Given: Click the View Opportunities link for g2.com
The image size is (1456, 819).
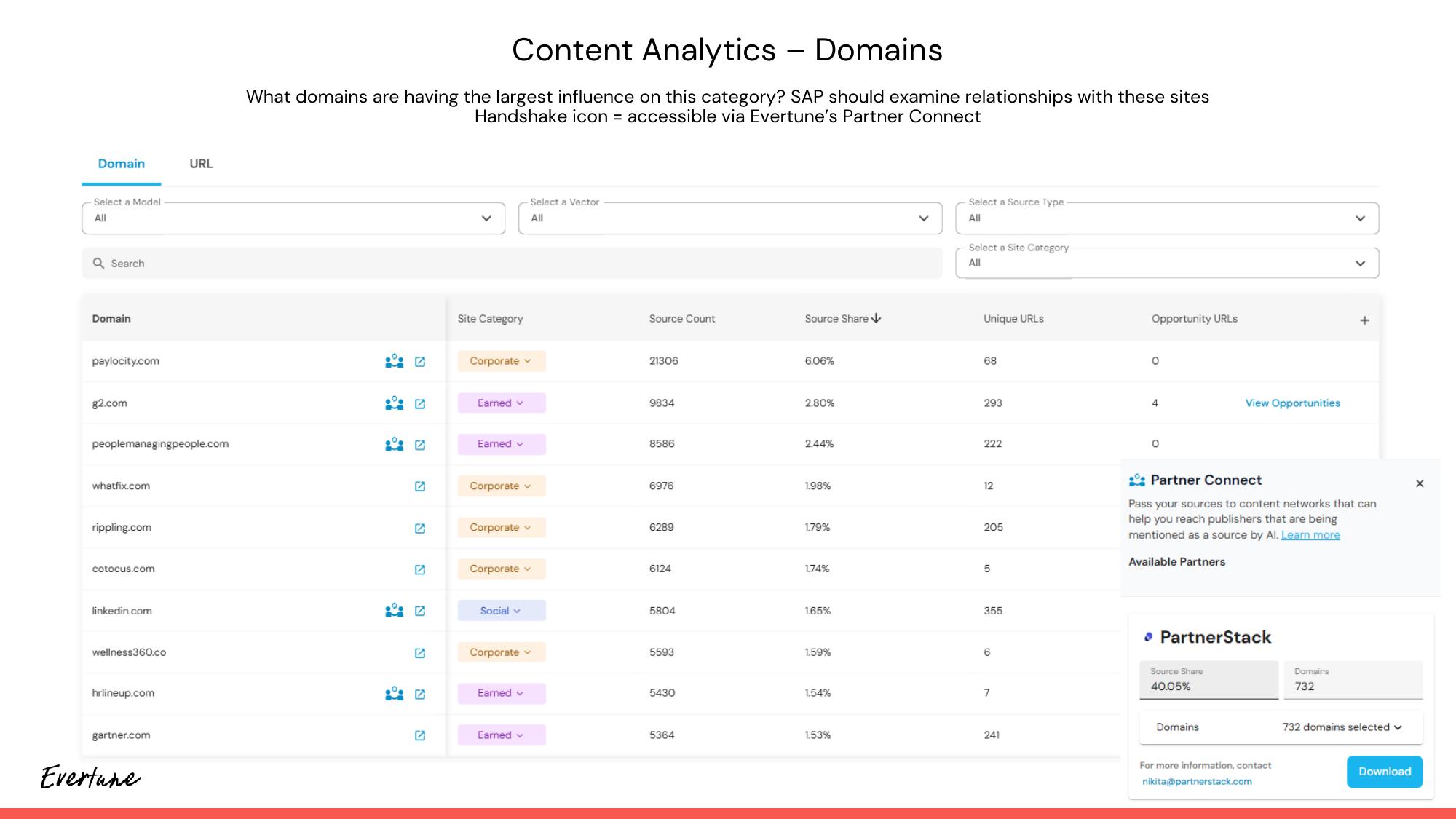Looking at the screenshot, I should (x=1292, y=403).
